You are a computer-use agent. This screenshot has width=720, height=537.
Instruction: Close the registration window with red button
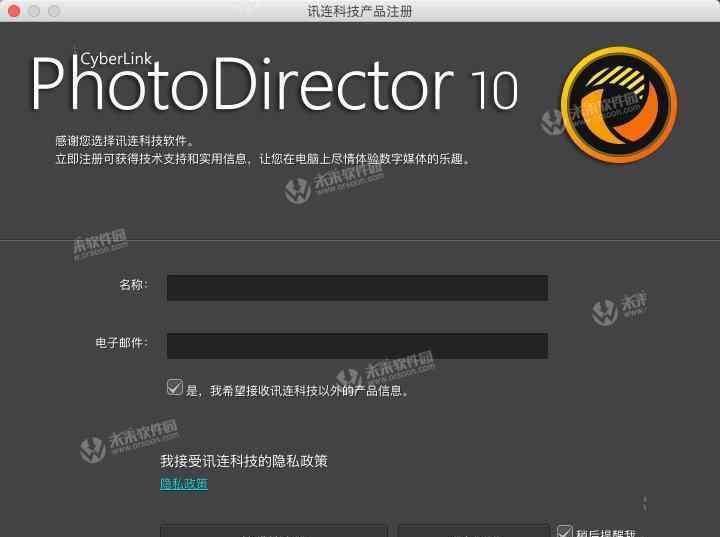pyautogui.click(x=14, y=11)
